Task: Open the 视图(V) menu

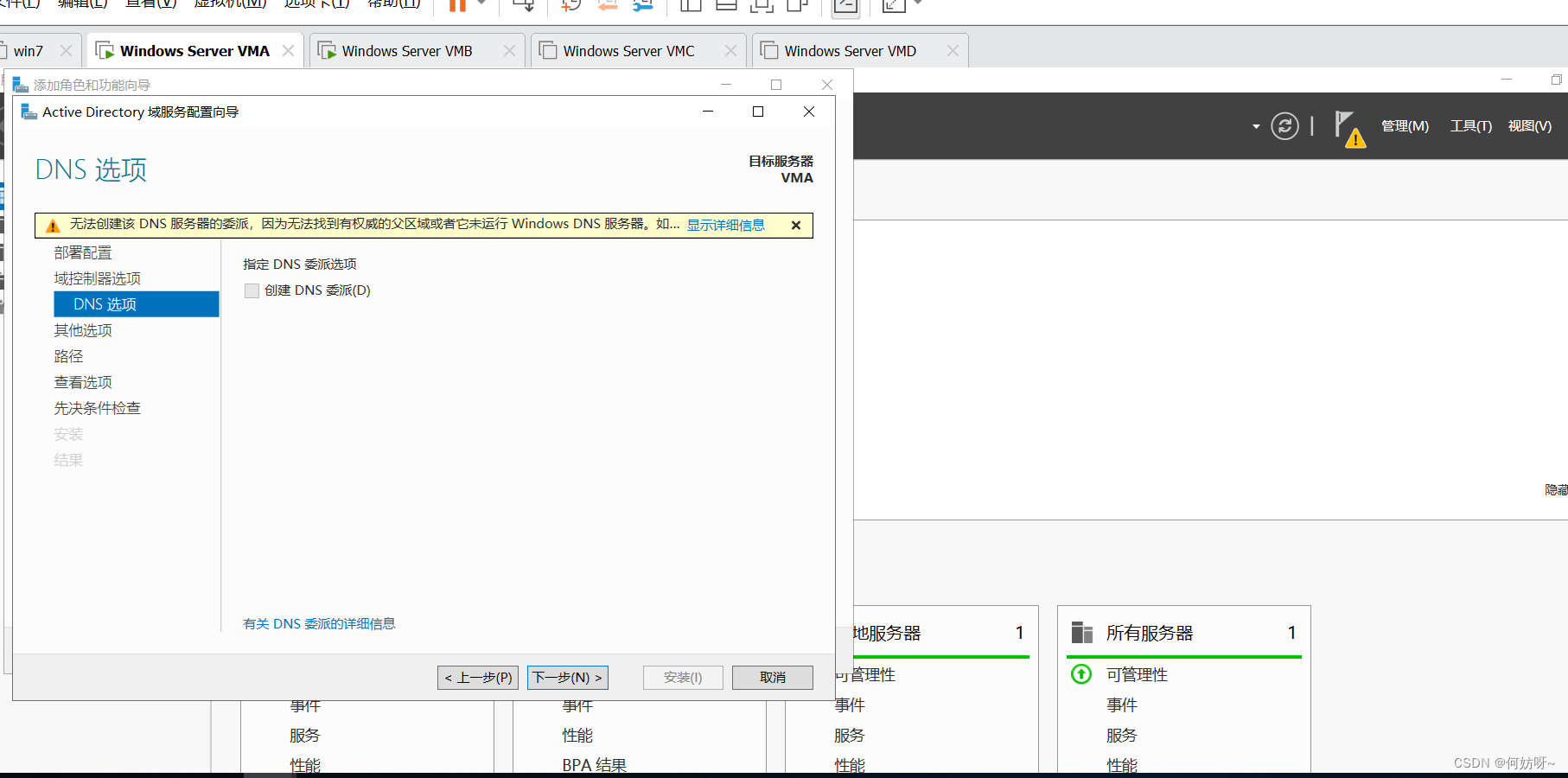Action: pyautogui.click(x=1530, y=126)
